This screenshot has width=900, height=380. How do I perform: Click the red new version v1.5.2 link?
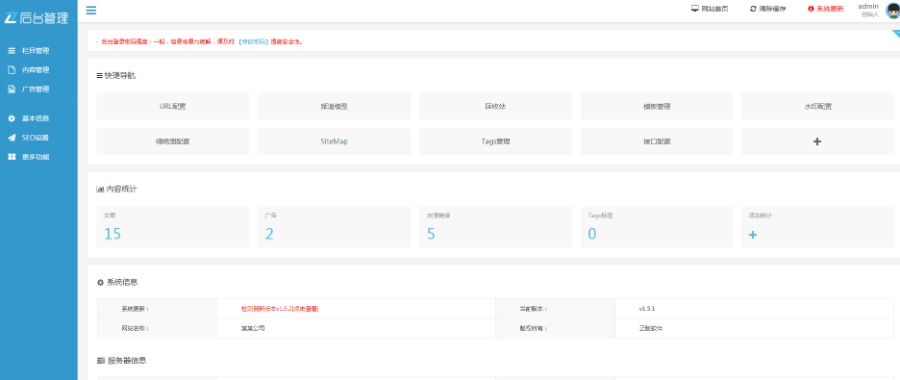280,309
